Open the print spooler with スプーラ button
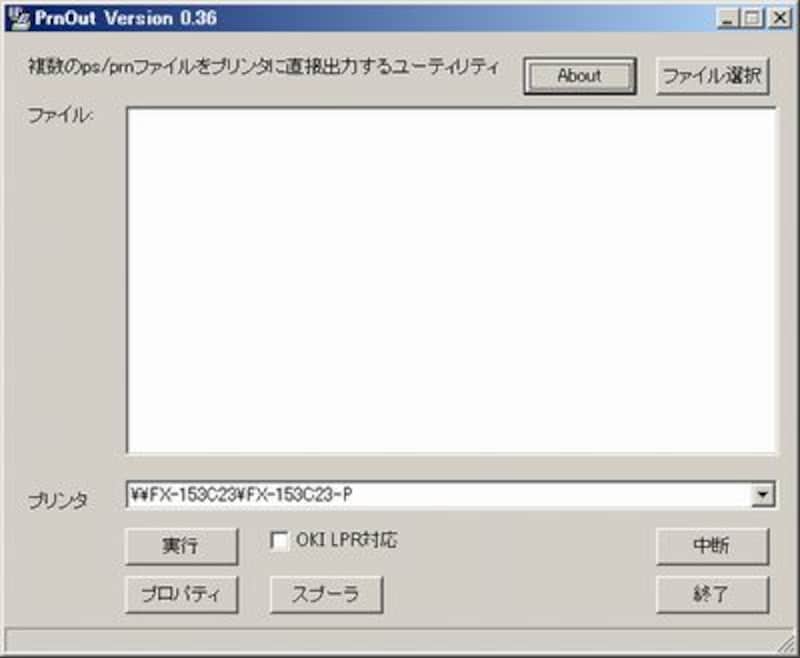This screenshot has width=800, height=658. [x=326, y=594]
